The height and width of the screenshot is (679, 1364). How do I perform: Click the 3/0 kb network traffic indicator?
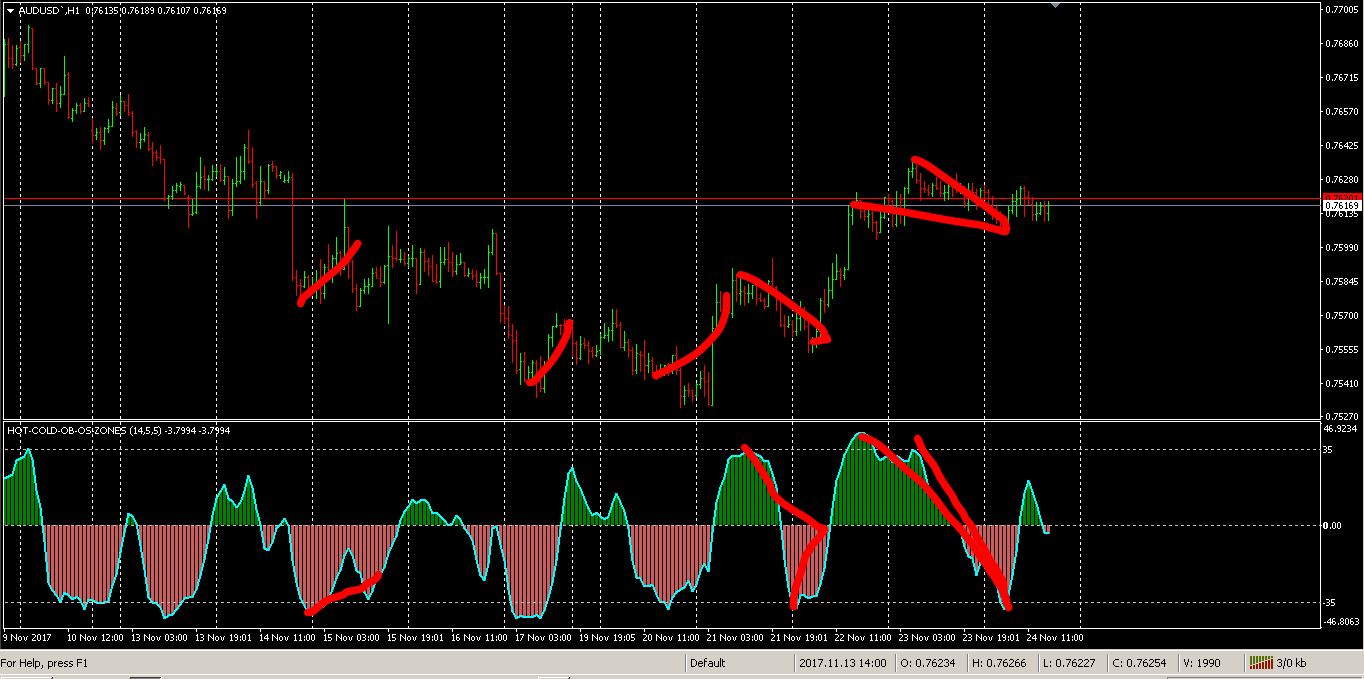[1290, 661]
